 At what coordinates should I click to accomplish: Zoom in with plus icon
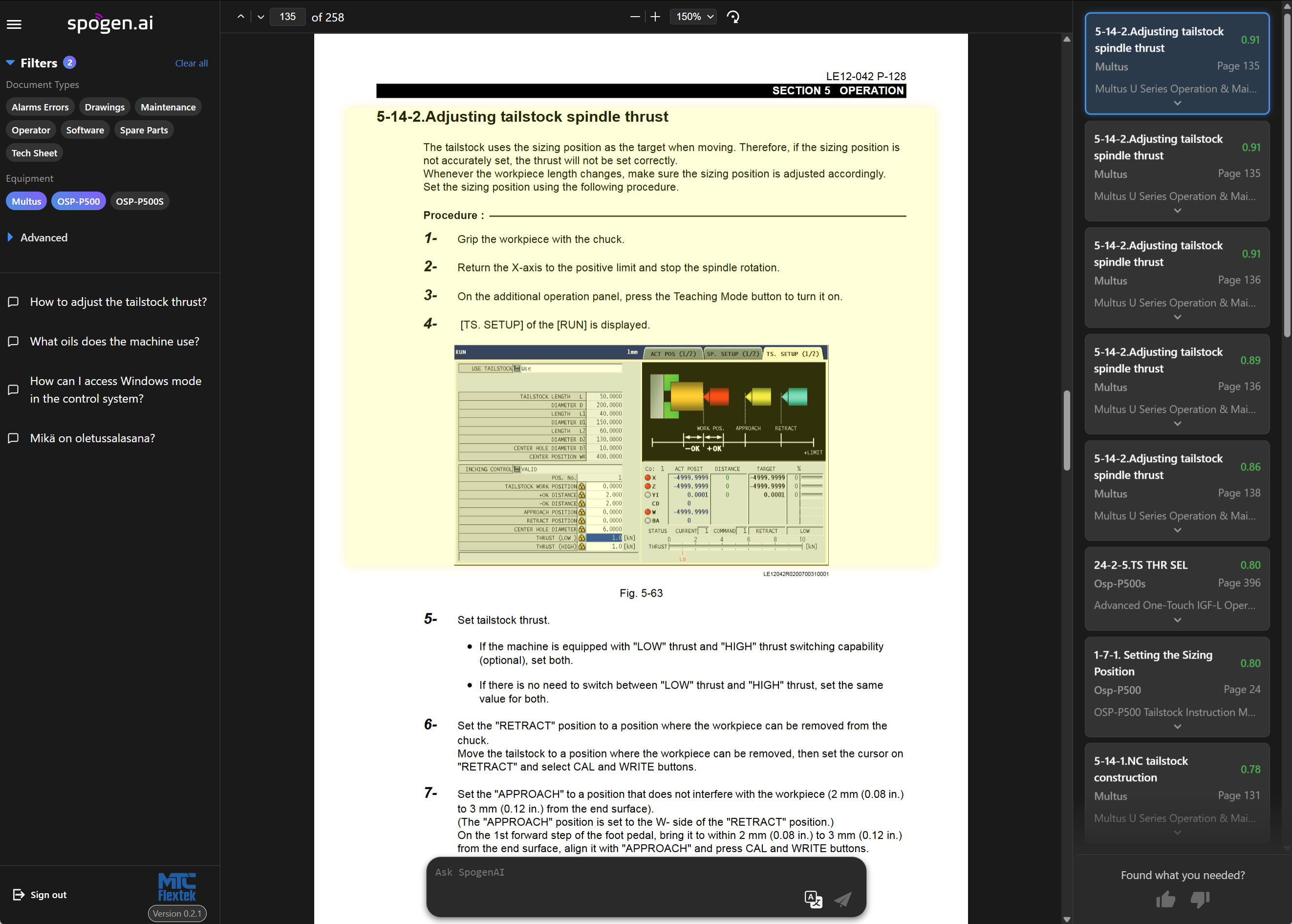click(x=655, y=17)
